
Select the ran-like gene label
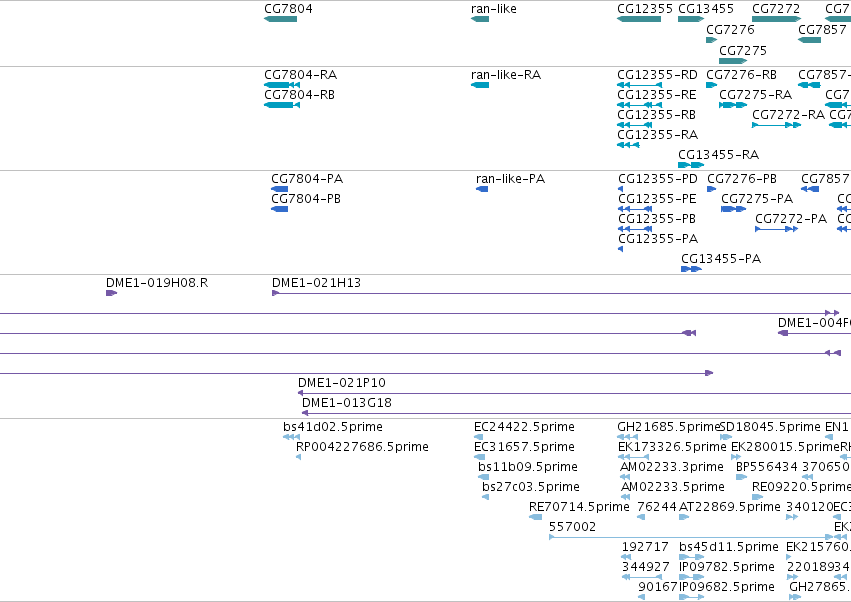pos(494,9)
